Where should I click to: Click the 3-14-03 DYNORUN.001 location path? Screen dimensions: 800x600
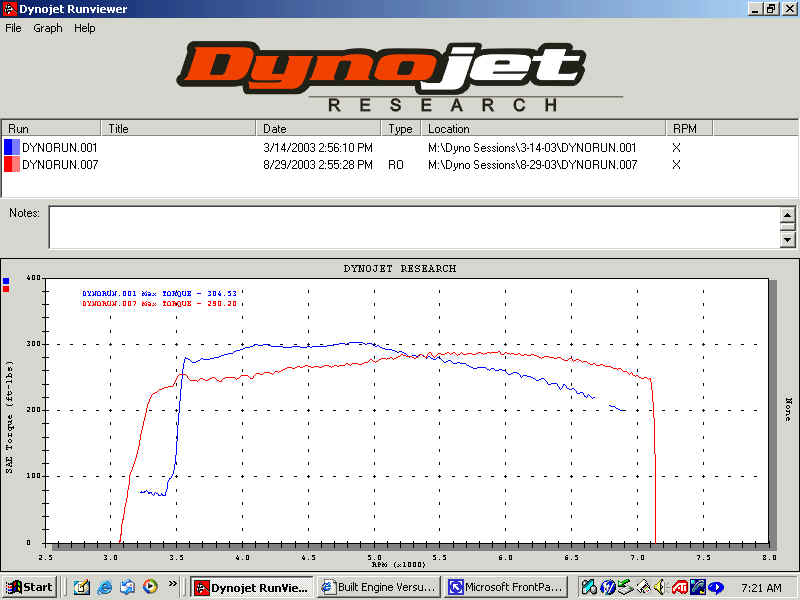pyautogui.click(x=532, y=147)
